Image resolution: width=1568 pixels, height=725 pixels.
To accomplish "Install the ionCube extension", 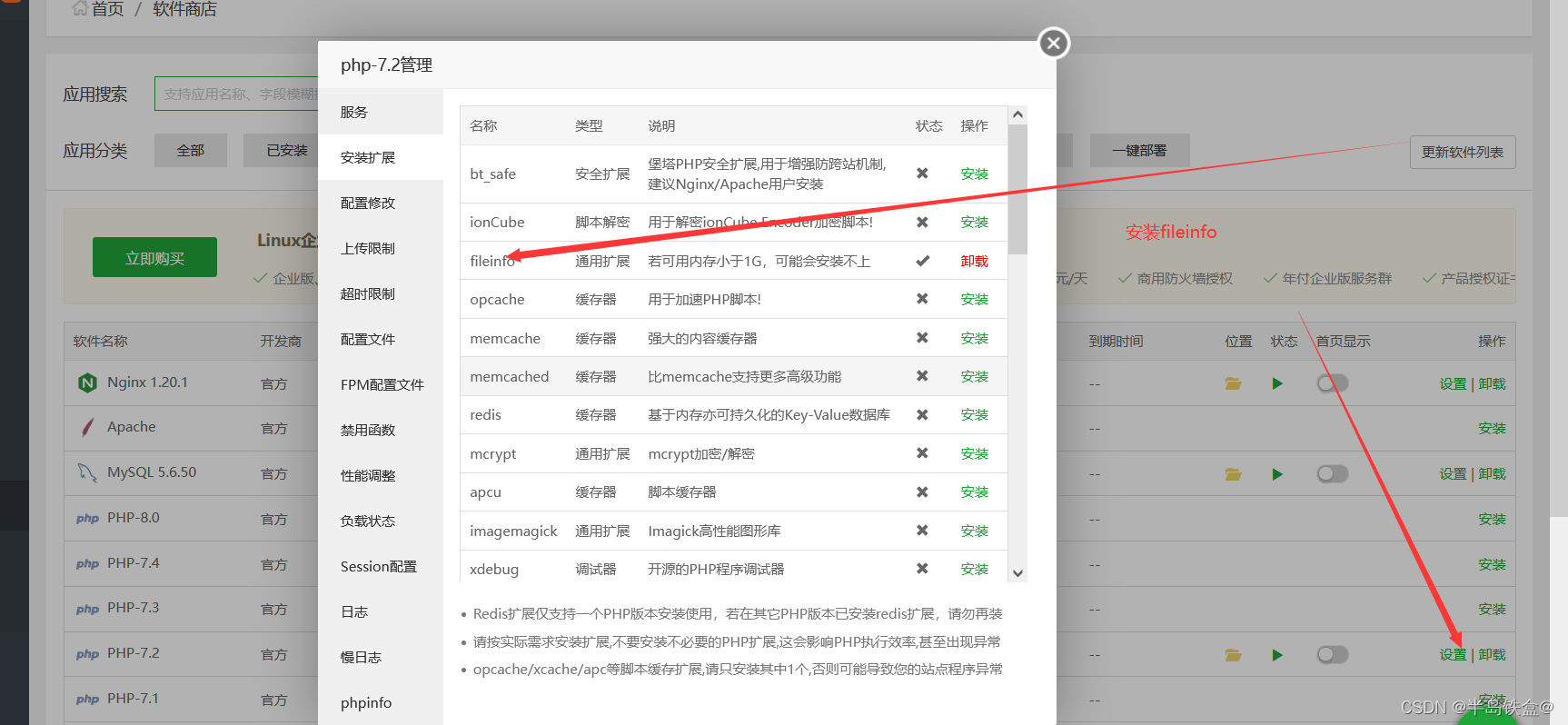I will tap(974, 222).
